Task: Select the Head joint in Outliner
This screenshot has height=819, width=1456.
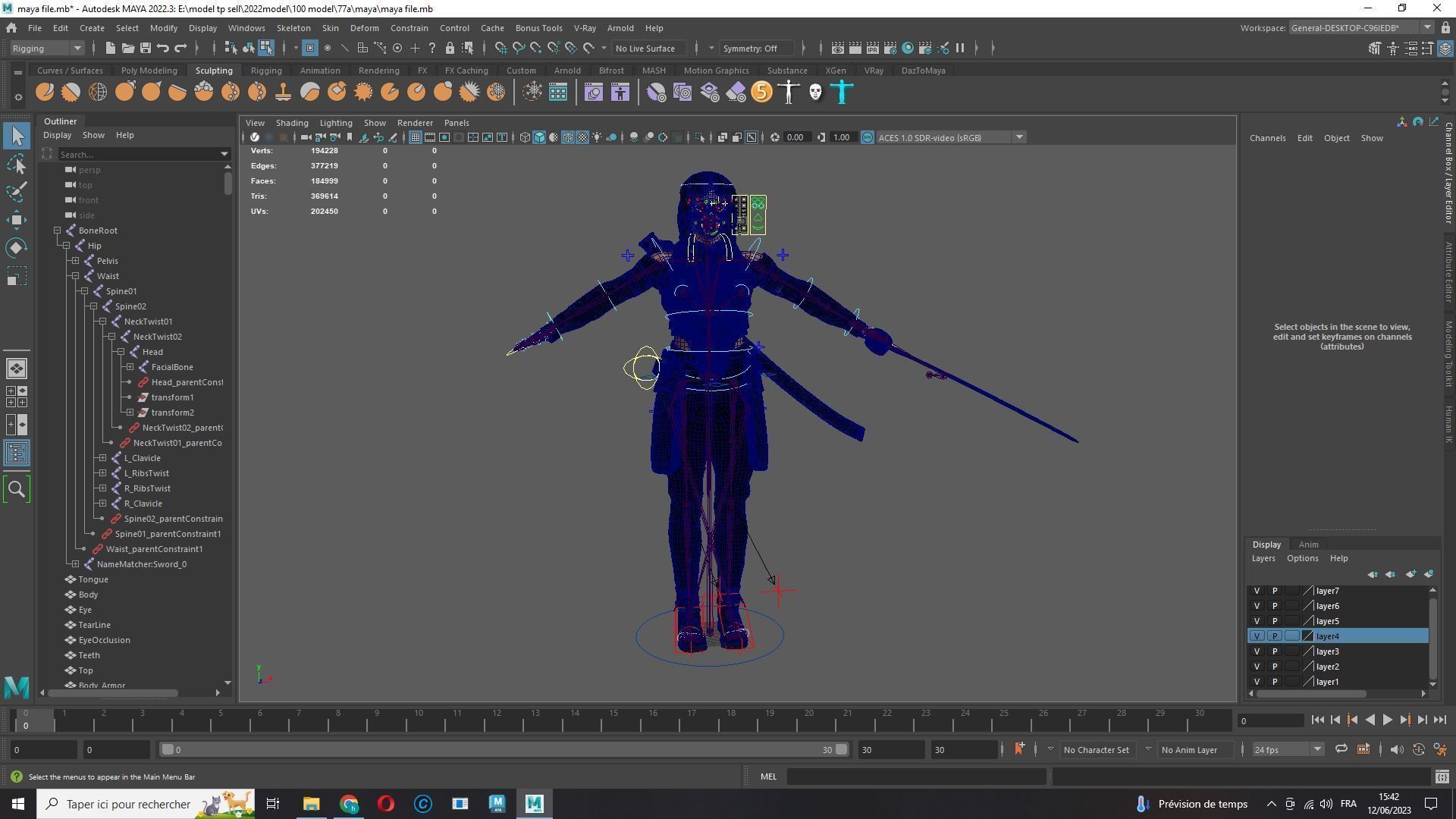Action: 152,352
